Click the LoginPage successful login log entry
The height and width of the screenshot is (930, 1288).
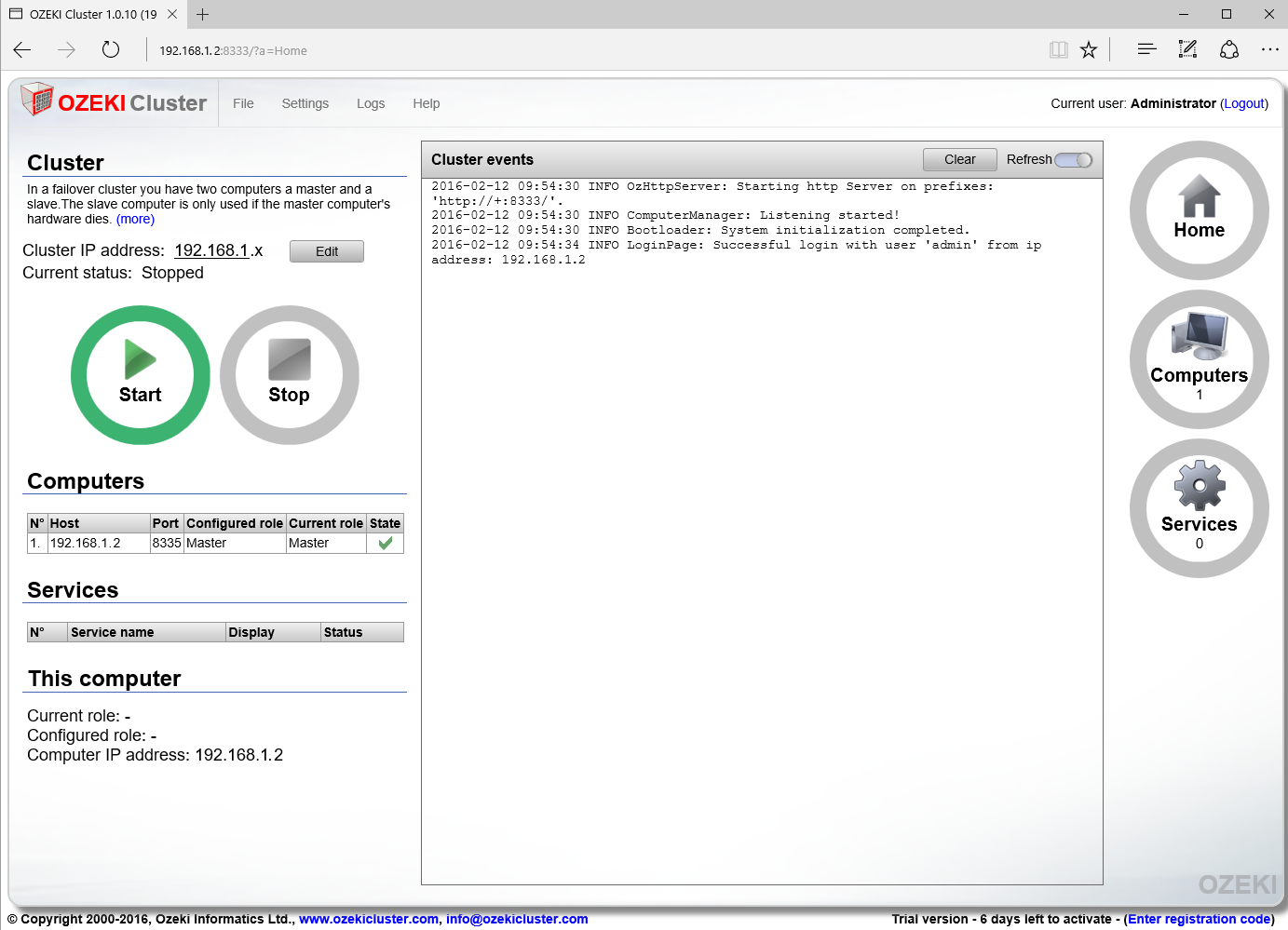[736, 252]
